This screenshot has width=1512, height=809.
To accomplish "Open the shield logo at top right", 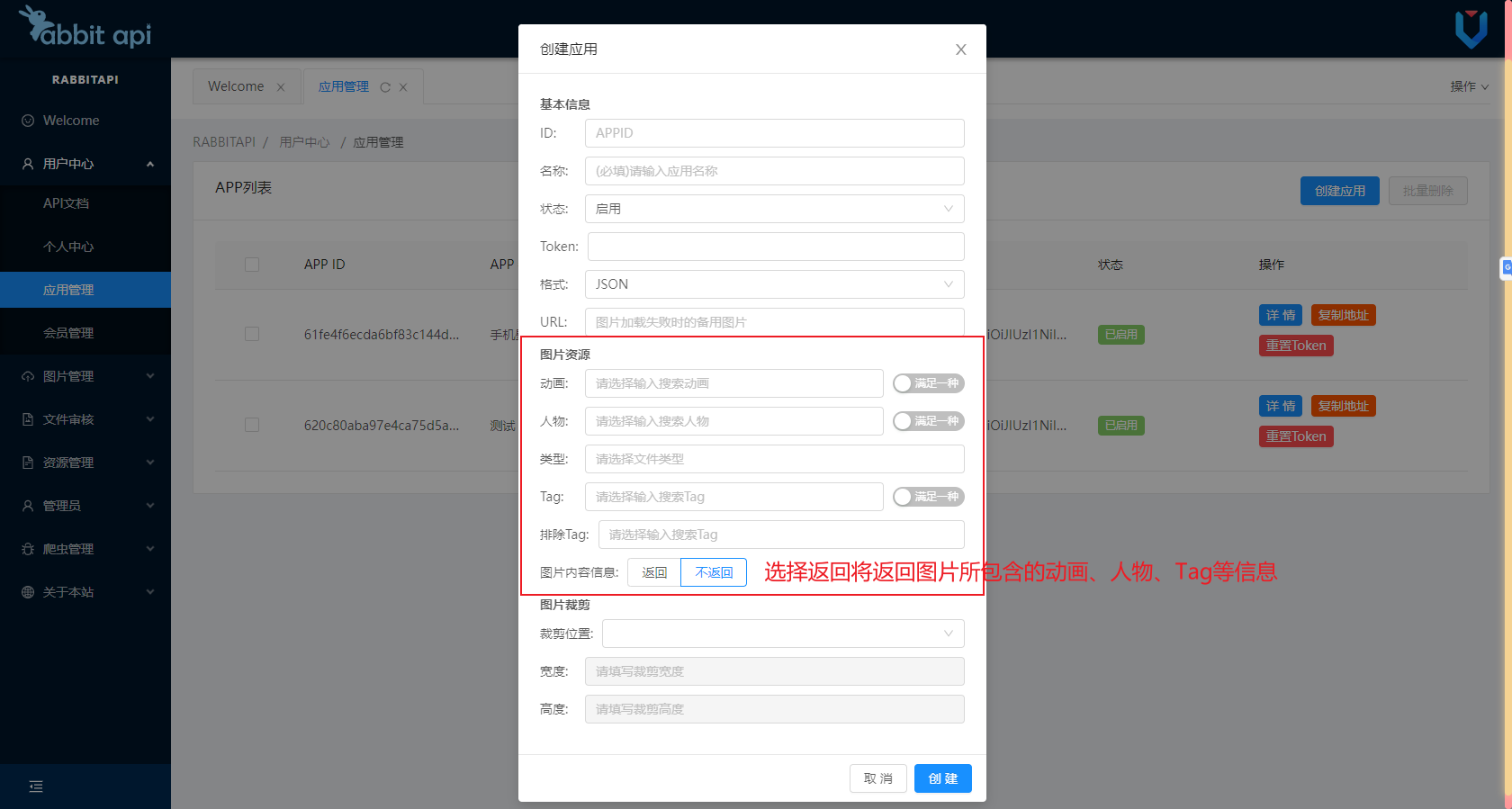I will tap(1471, 29).
